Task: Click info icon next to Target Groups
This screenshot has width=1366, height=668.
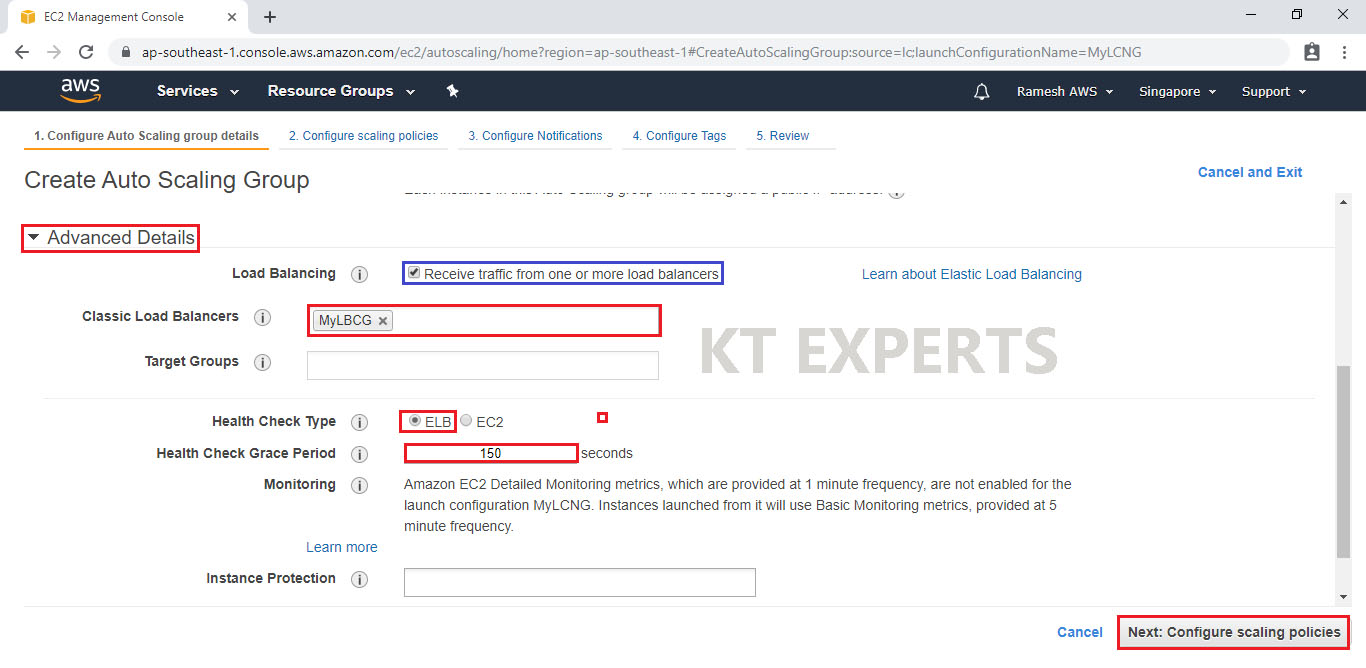Action: (263, 362)
